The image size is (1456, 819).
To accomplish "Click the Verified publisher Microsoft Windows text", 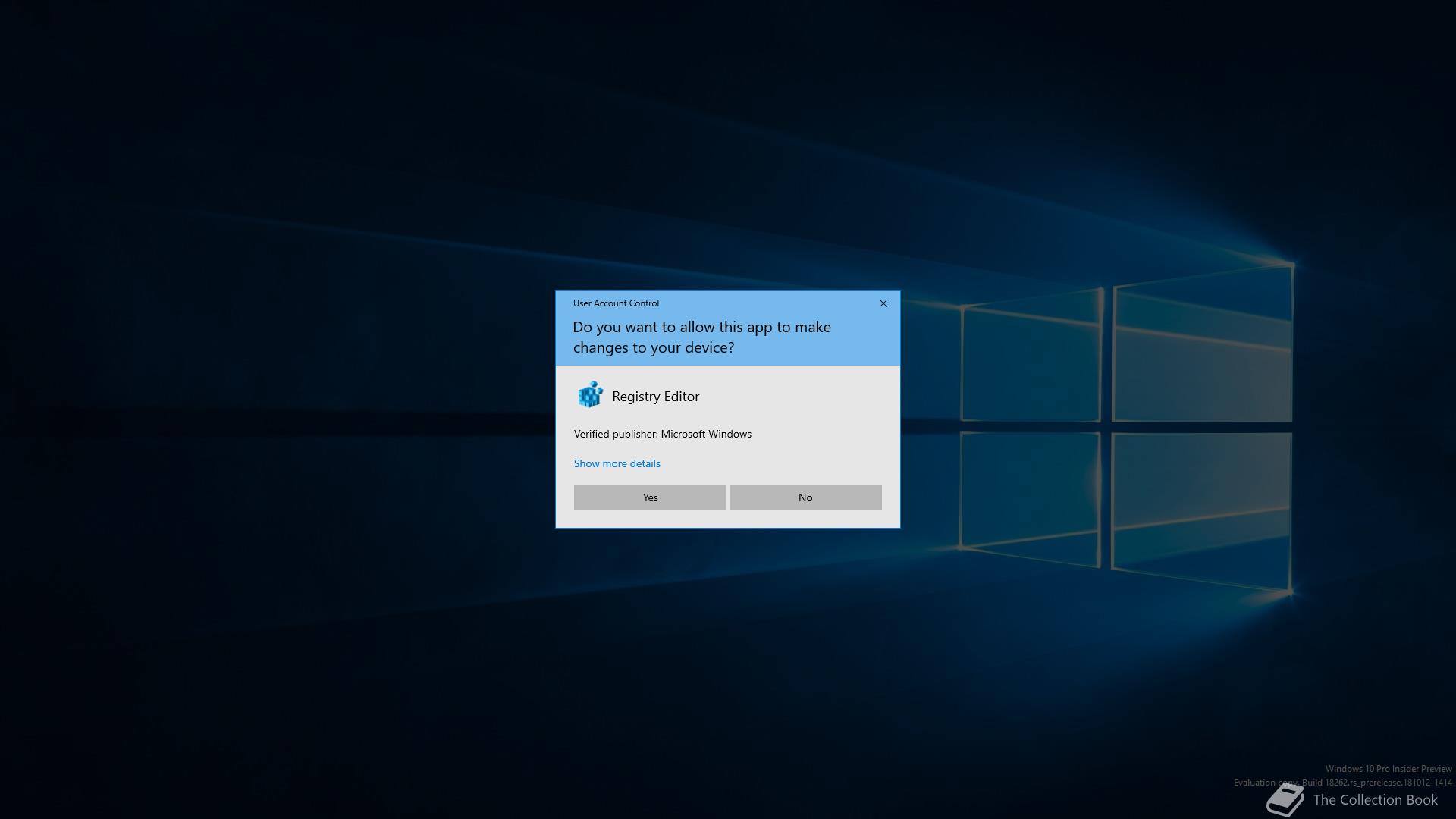I will click(x=662, y=434).
